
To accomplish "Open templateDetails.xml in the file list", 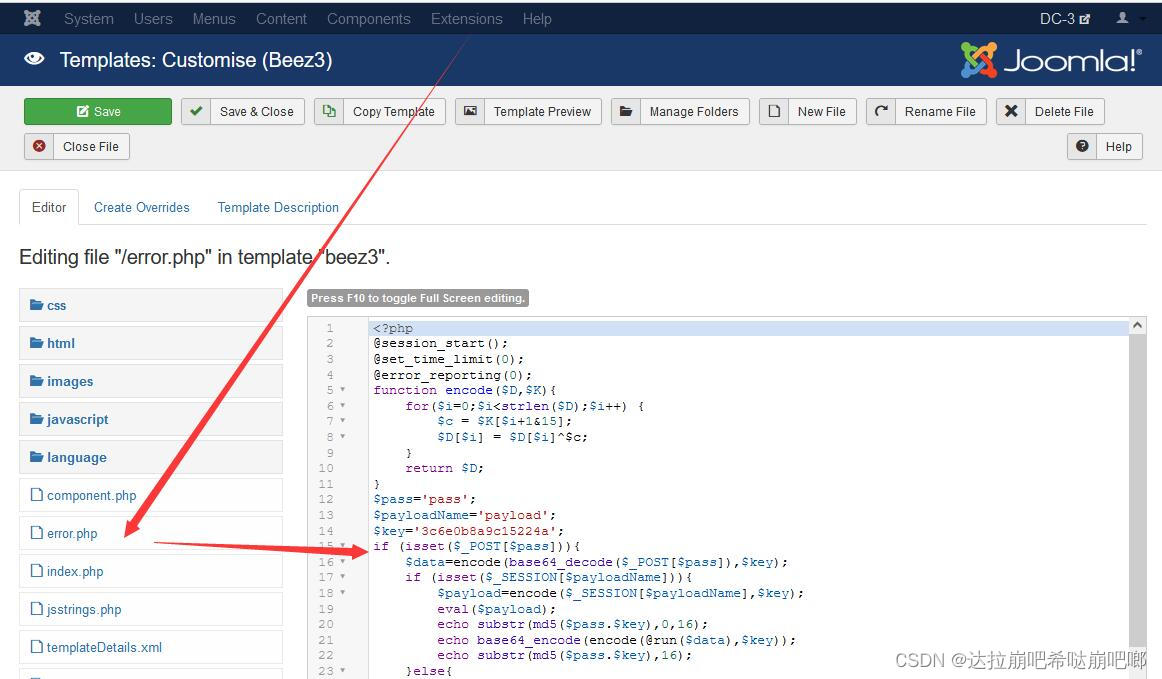I will point(150,647).
